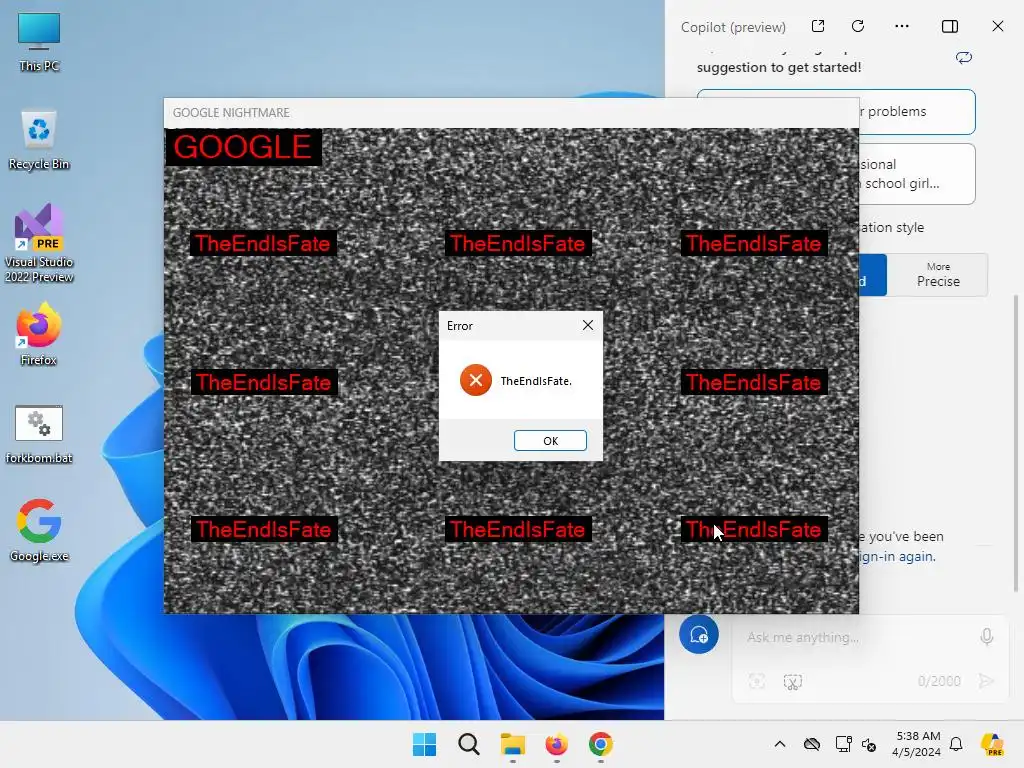This screenshot has height=768, width=1024.
Task: Click the Copilot PRE taskbar icon
Action: coord(992,744)
